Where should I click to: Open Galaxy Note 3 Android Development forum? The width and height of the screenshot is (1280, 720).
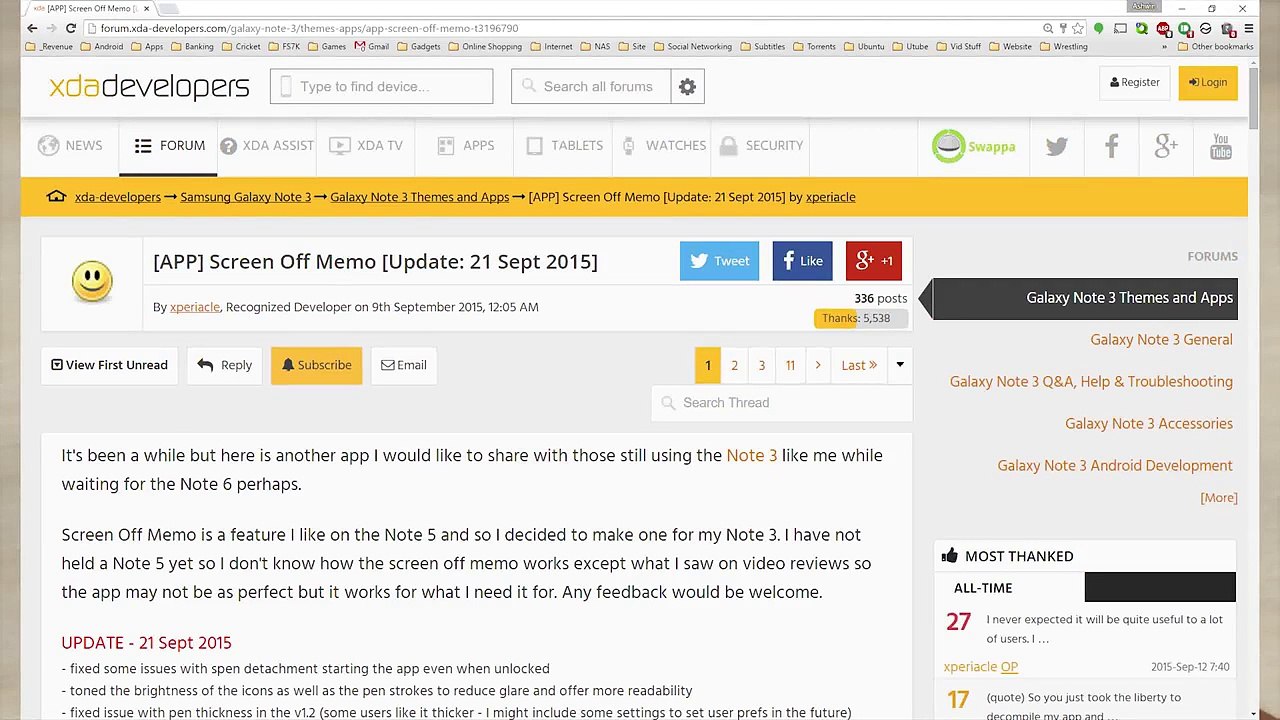pos(1115,466)
